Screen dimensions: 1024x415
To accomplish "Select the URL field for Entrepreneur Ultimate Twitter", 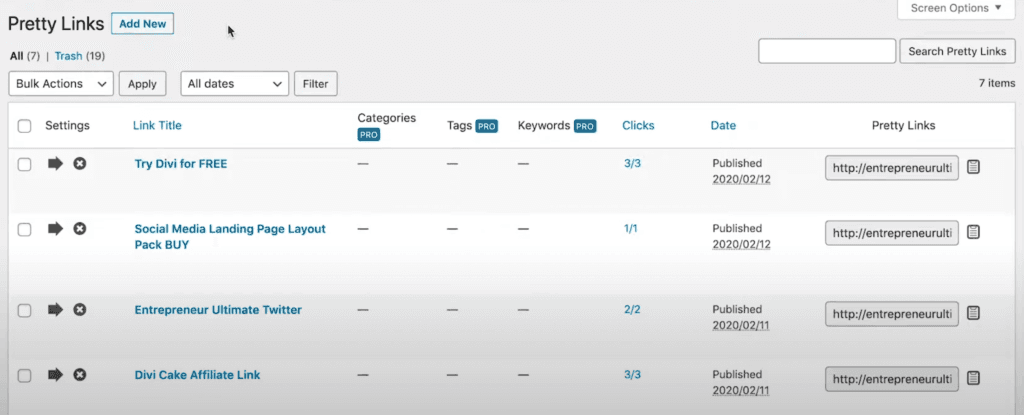I will point(892,314).
